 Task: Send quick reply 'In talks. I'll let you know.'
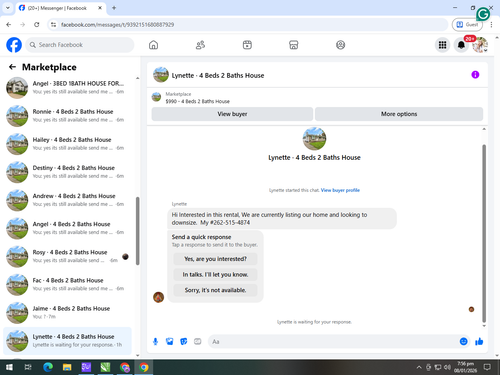(215, 275)
